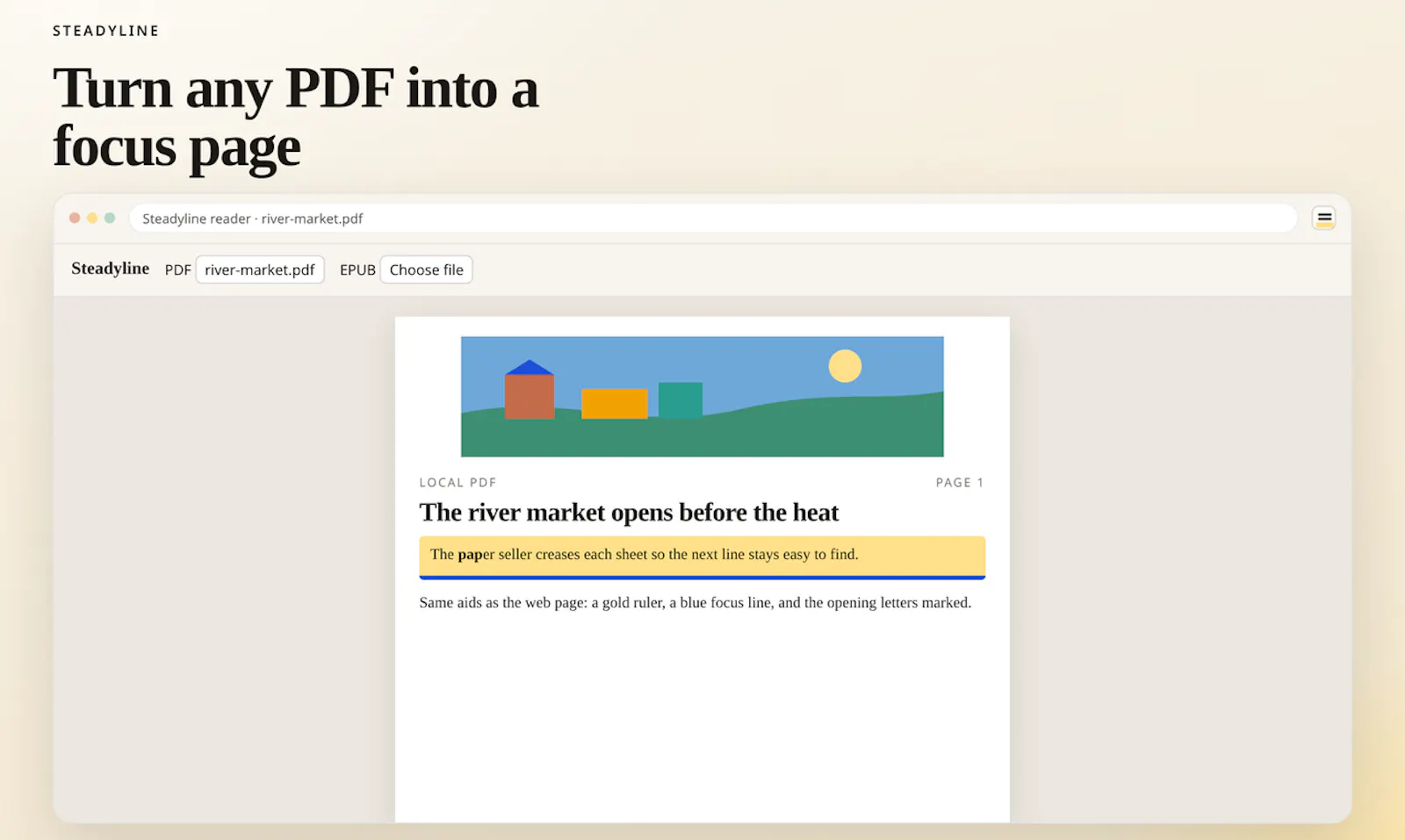Viewport: 1405px width, 840px height.
Task: Click the 'LOCAL PDF' label
Action: point(458,483)
